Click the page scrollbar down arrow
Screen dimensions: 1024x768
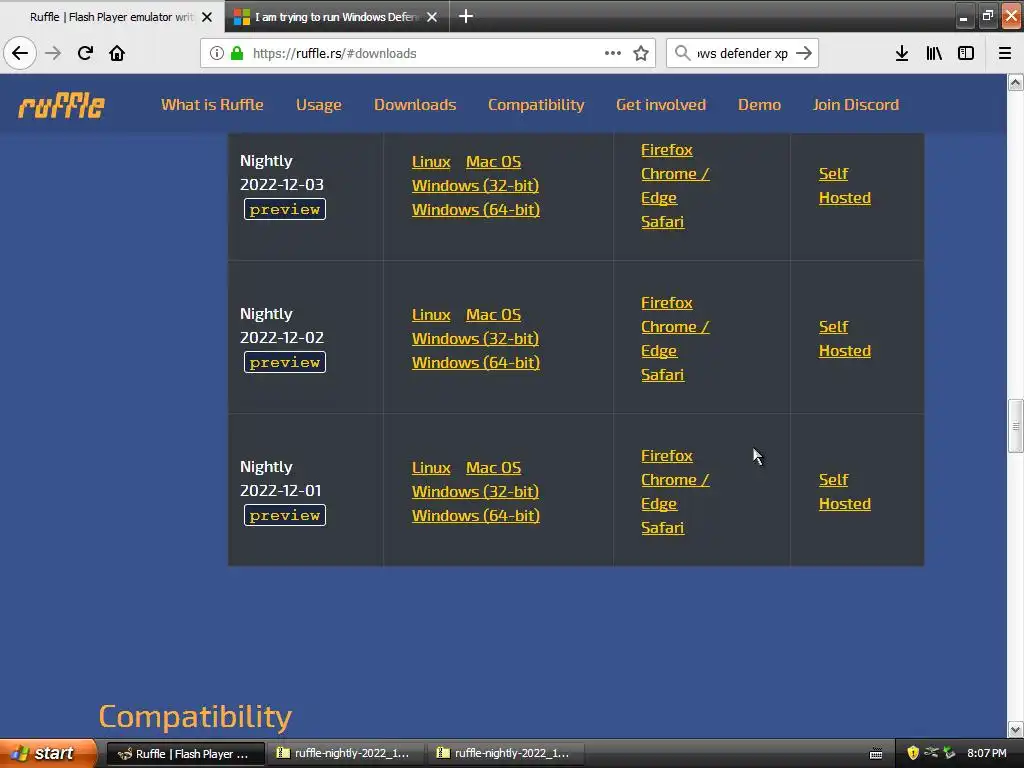[1015, 729]
